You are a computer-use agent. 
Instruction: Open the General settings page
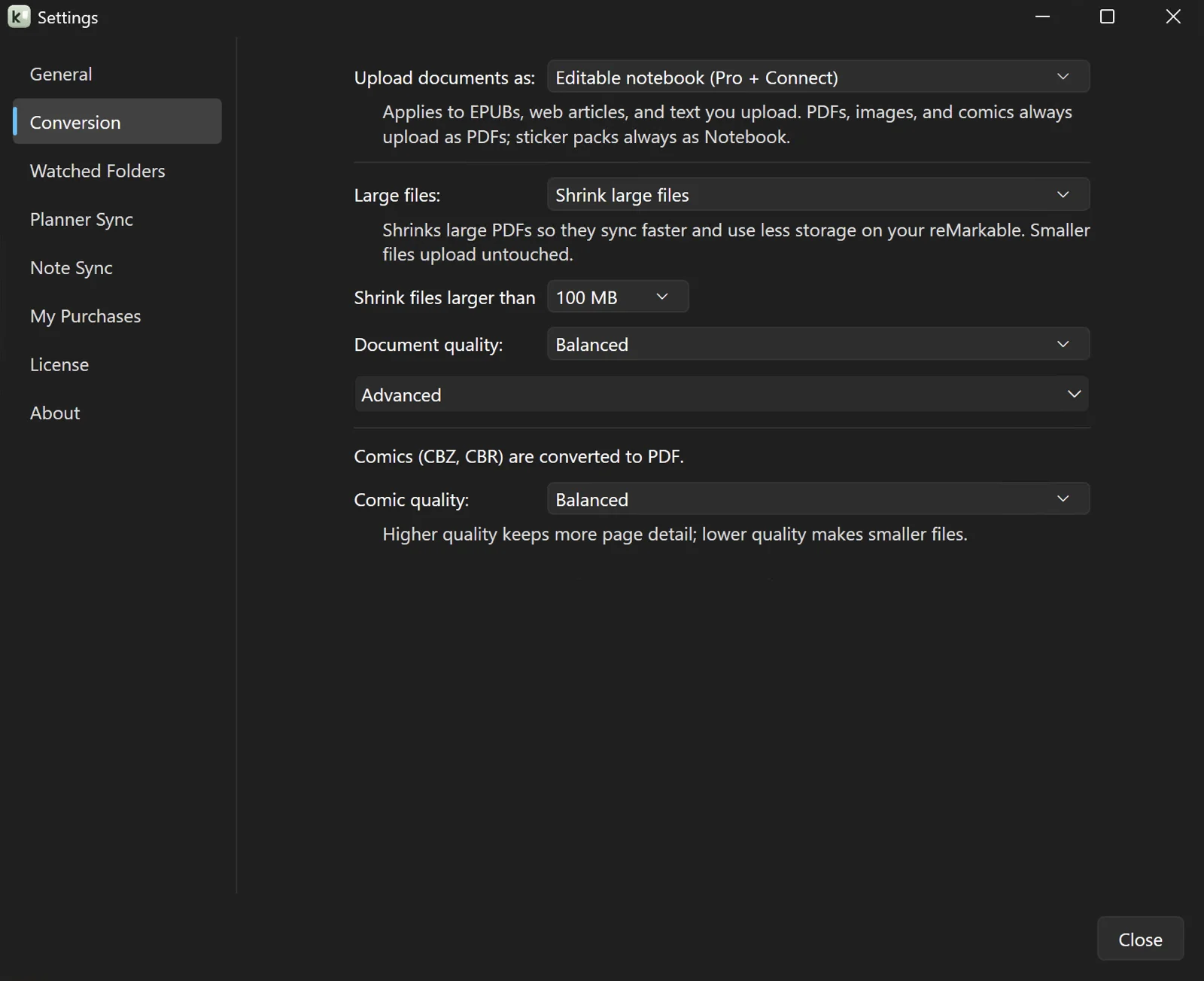(117, 74)
